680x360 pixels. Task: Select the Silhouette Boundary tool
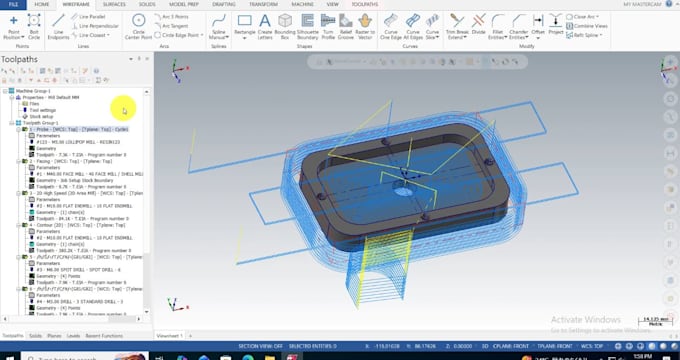[x=307, y=26]
